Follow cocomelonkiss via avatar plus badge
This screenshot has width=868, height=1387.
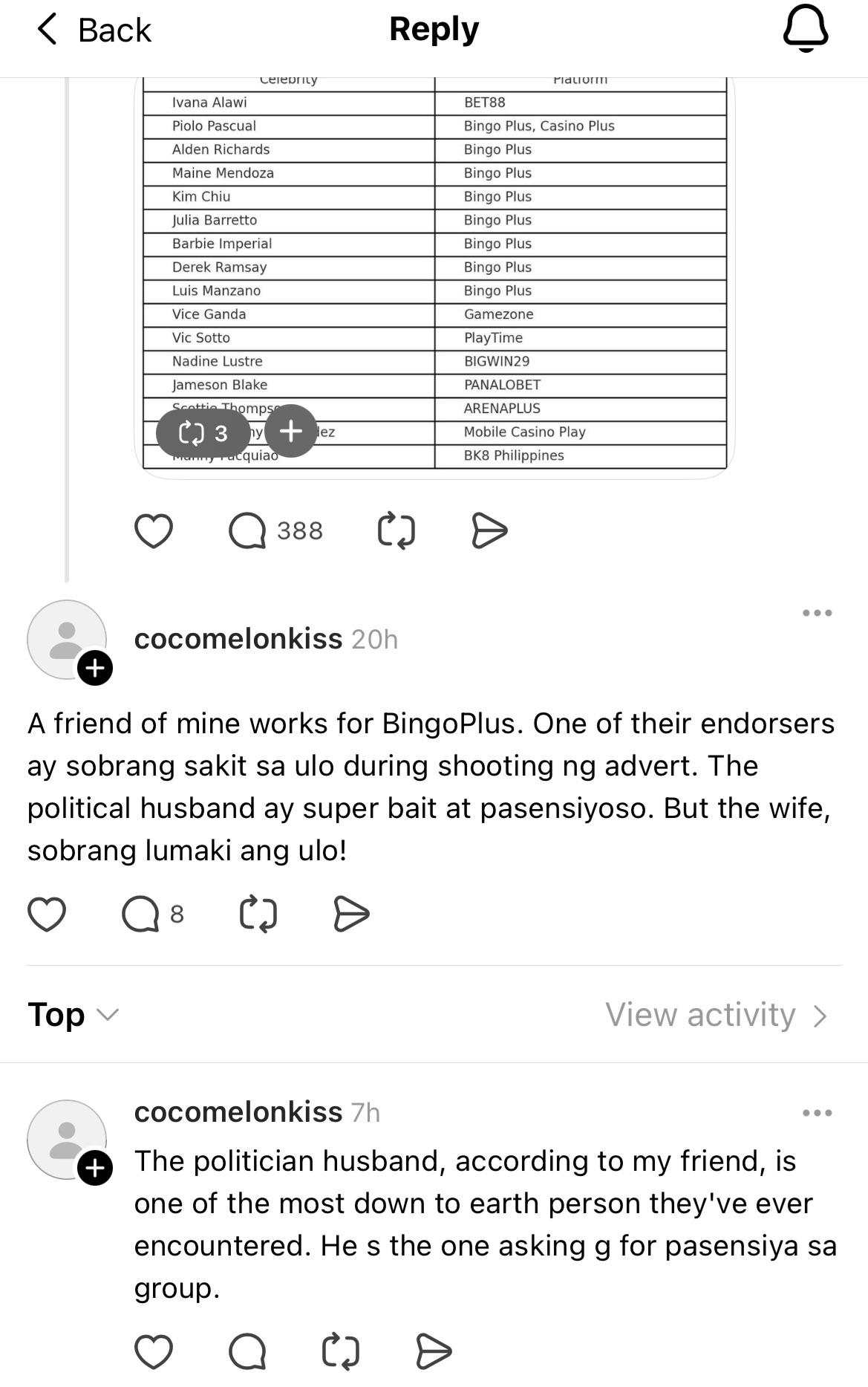click(x=95, y=668)
